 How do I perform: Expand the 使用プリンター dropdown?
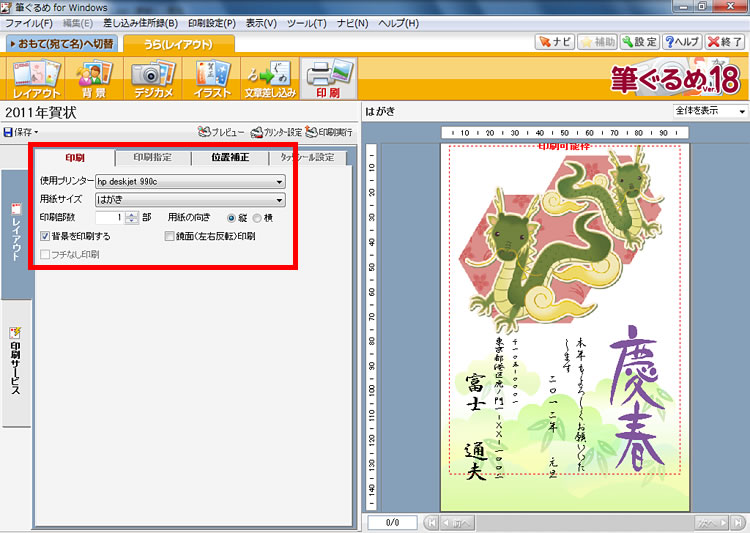pos(190,181)
